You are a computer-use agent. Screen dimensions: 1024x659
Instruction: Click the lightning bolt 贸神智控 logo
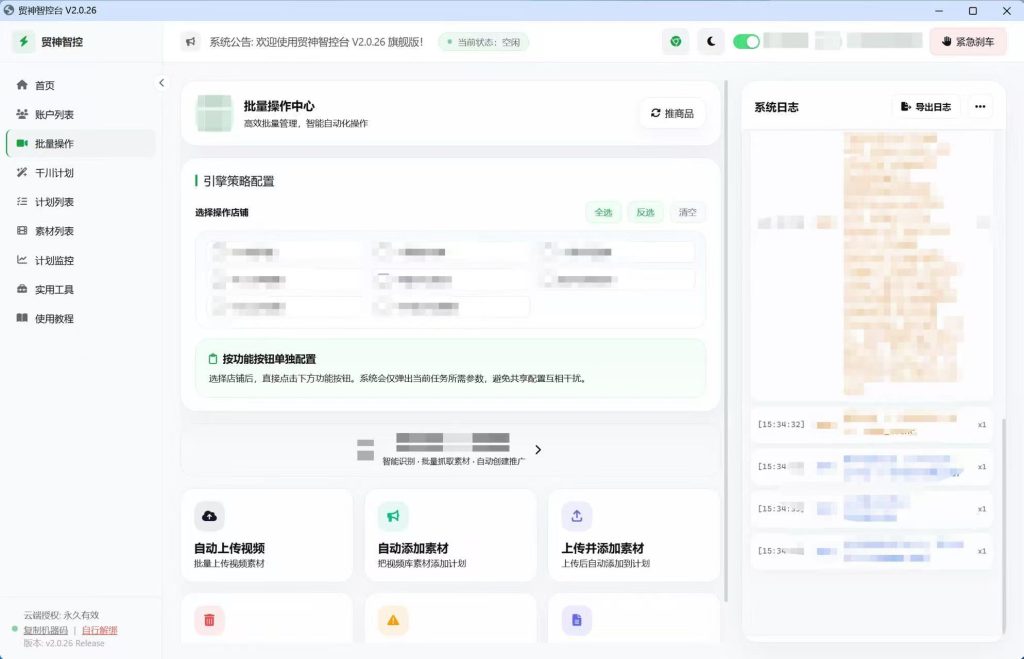24,42
